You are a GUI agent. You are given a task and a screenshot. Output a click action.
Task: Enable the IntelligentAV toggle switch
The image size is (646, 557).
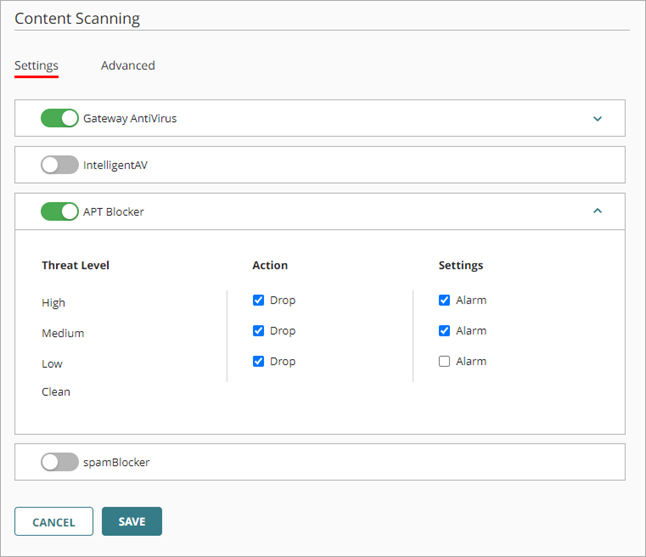point(59,165)
